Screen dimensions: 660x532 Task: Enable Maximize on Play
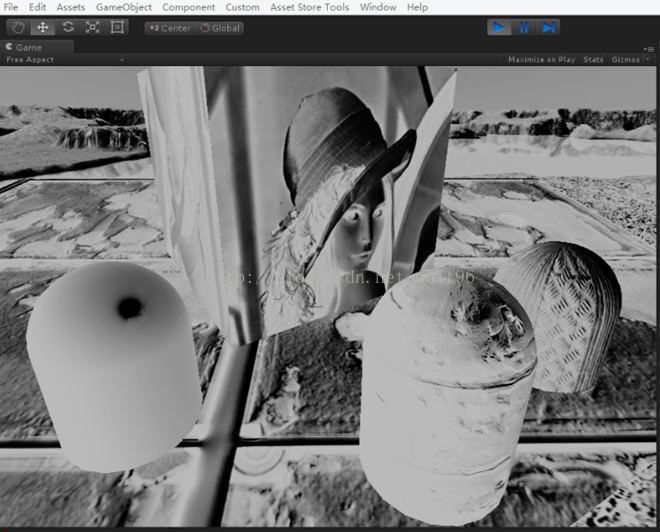point(541,60)
